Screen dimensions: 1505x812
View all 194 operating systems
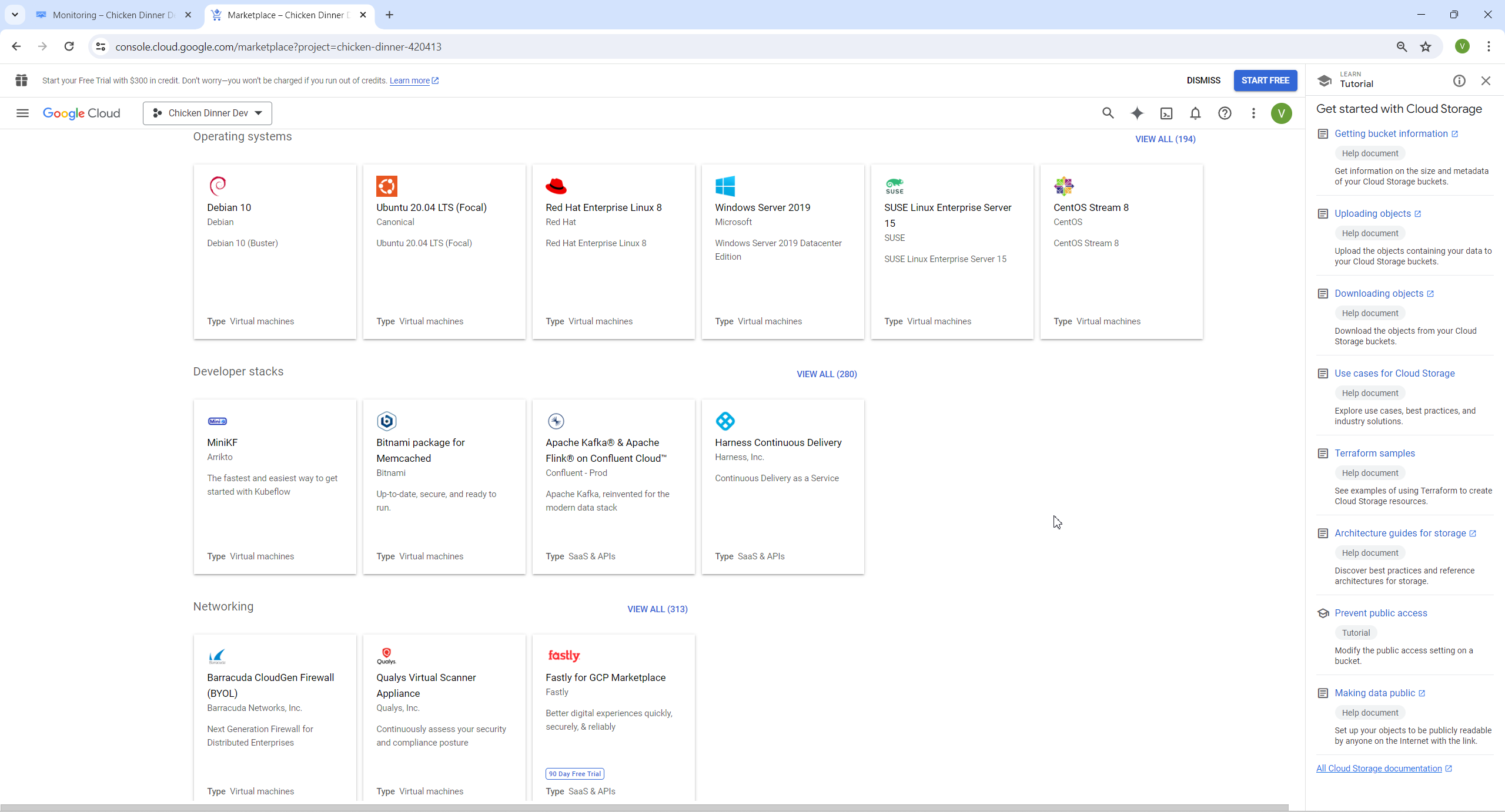[1165, 139]
